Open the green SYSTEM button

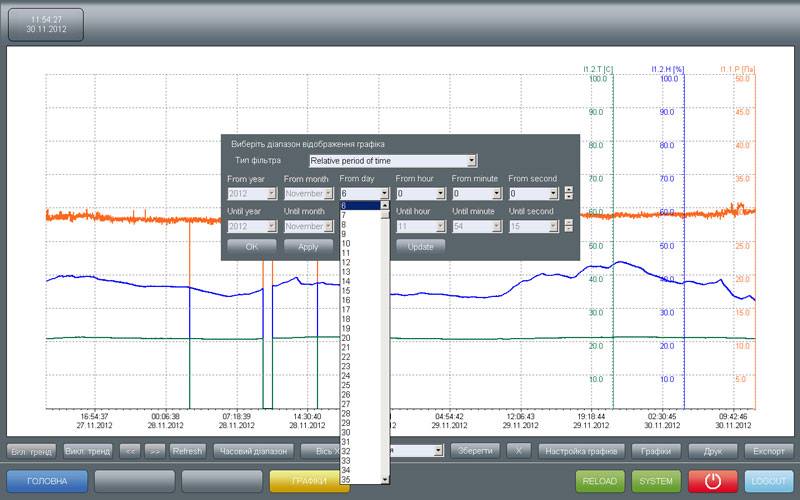(x=656, y=481)
